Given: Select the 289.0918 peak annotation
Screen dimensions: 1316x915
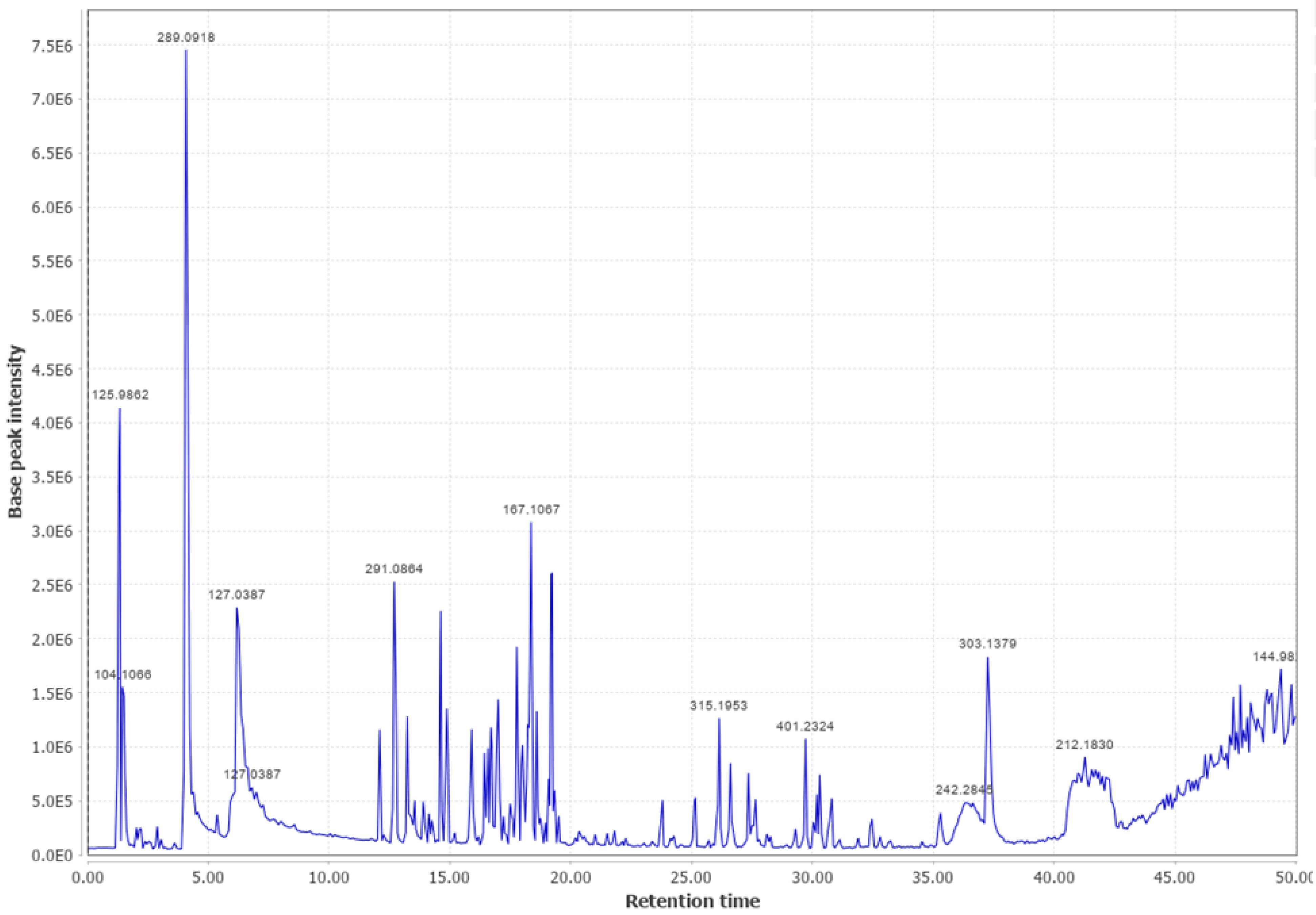Looking at the screenshot, I should point(186,38).
